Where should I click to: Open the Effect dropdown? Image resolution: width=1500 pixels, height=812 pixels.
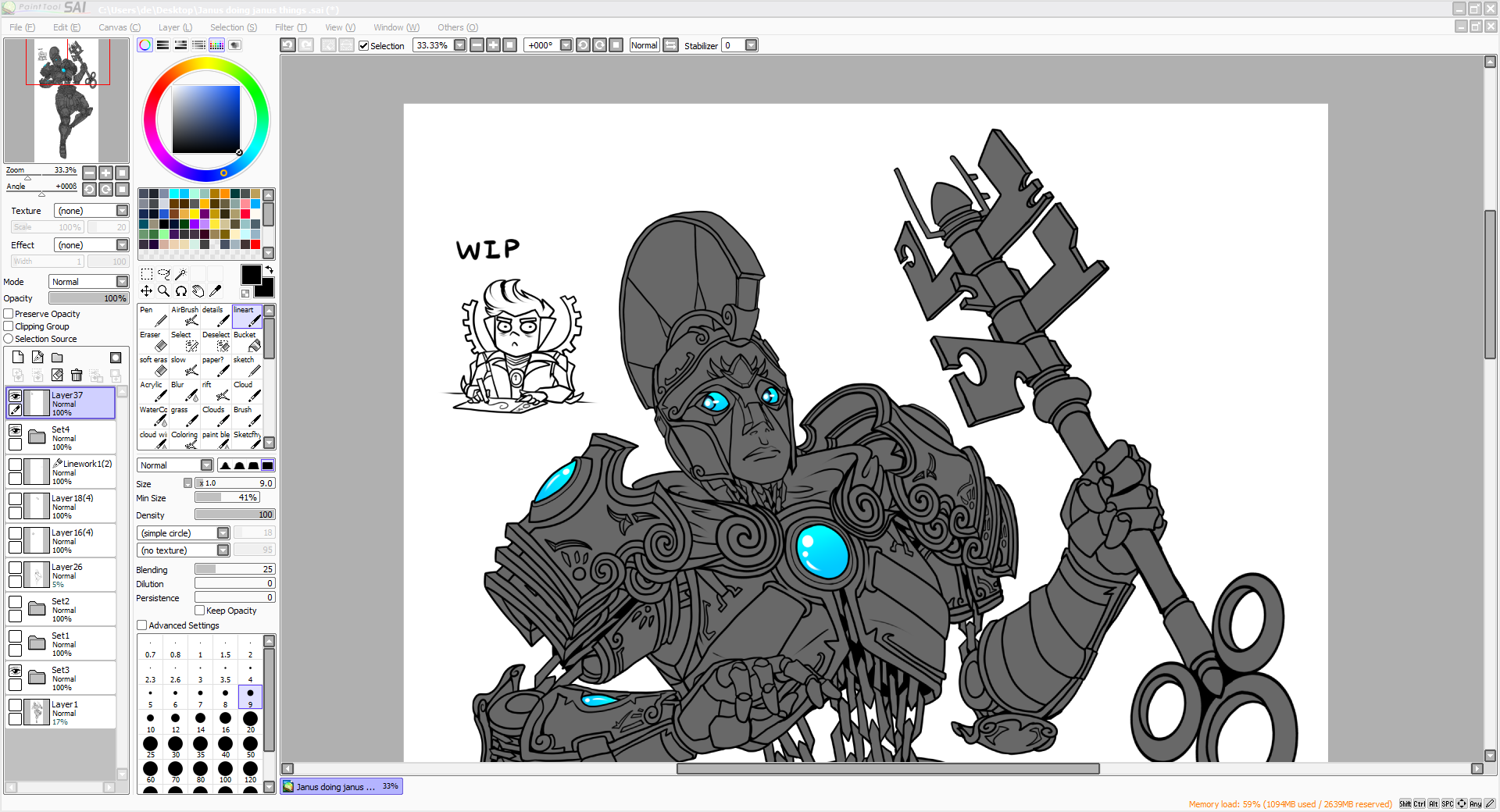91,245
